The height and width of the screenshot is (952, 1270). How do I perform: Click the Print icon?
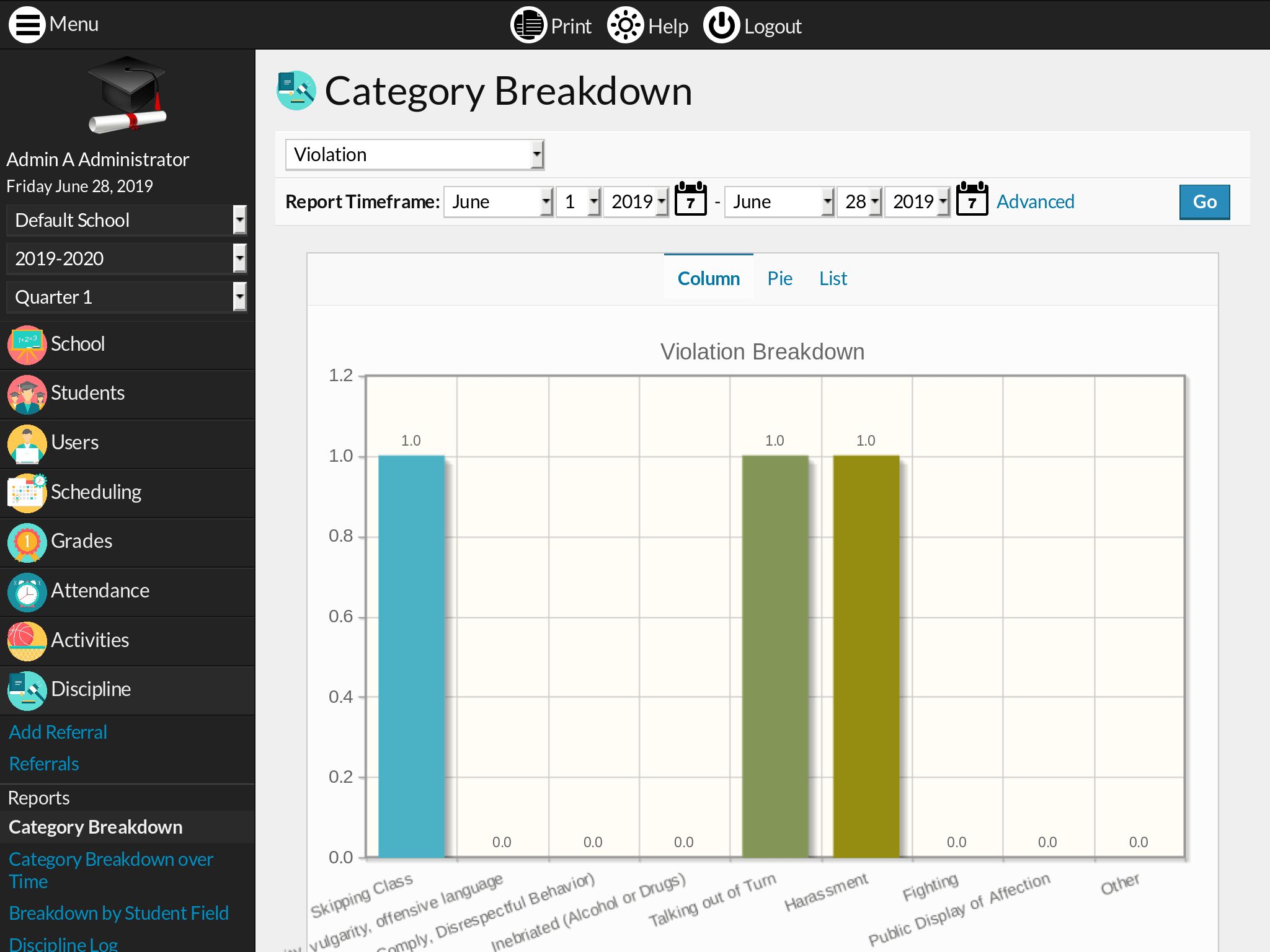click(528, 25)
